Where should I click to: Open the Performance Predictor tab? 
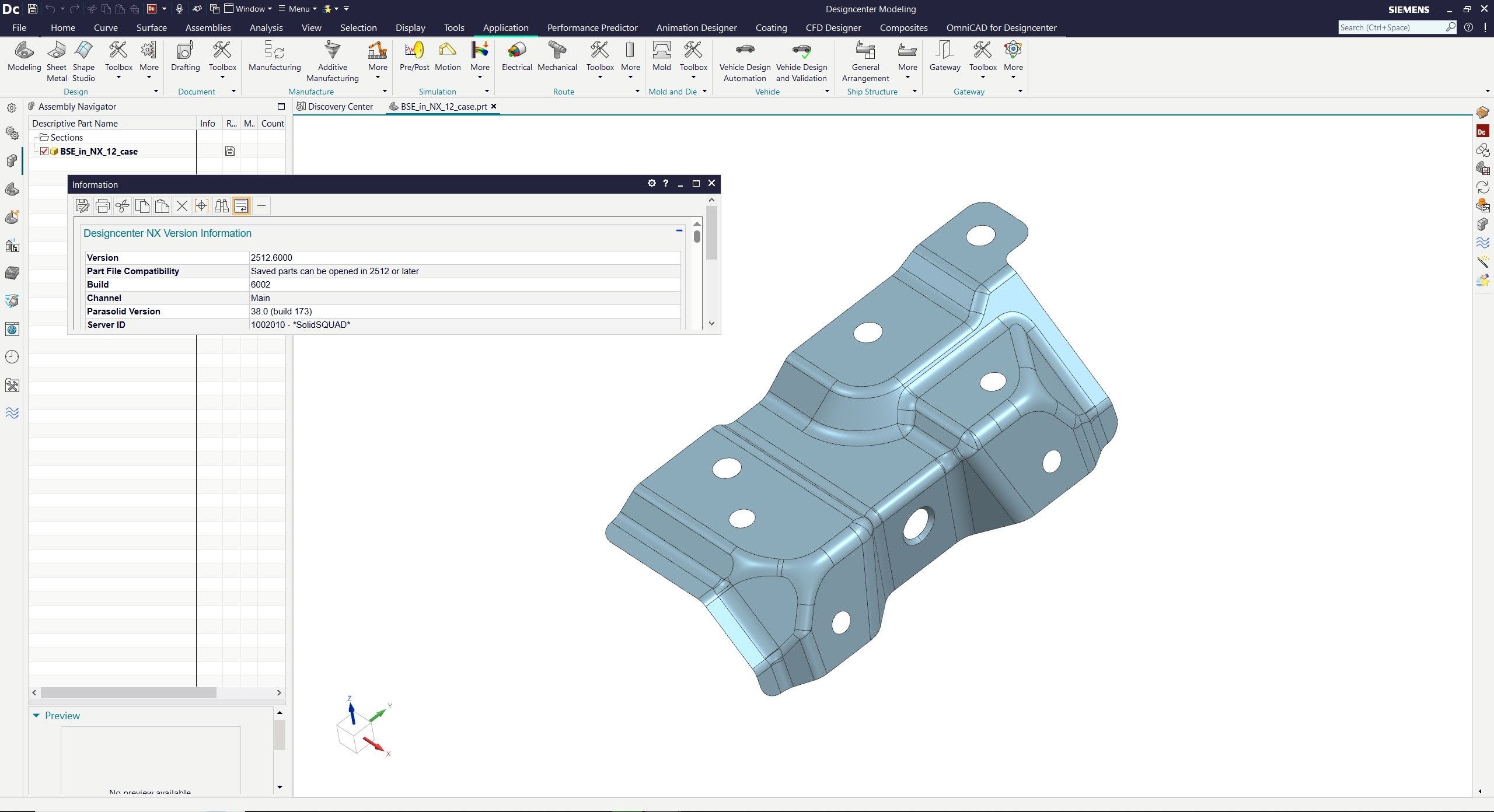click(x=592, y=27)
